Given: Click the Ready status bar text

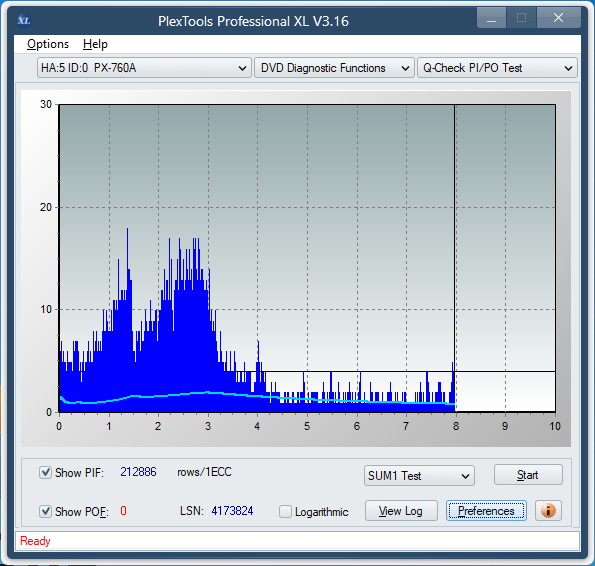Looking at the screenshot, I should point(35,541).
